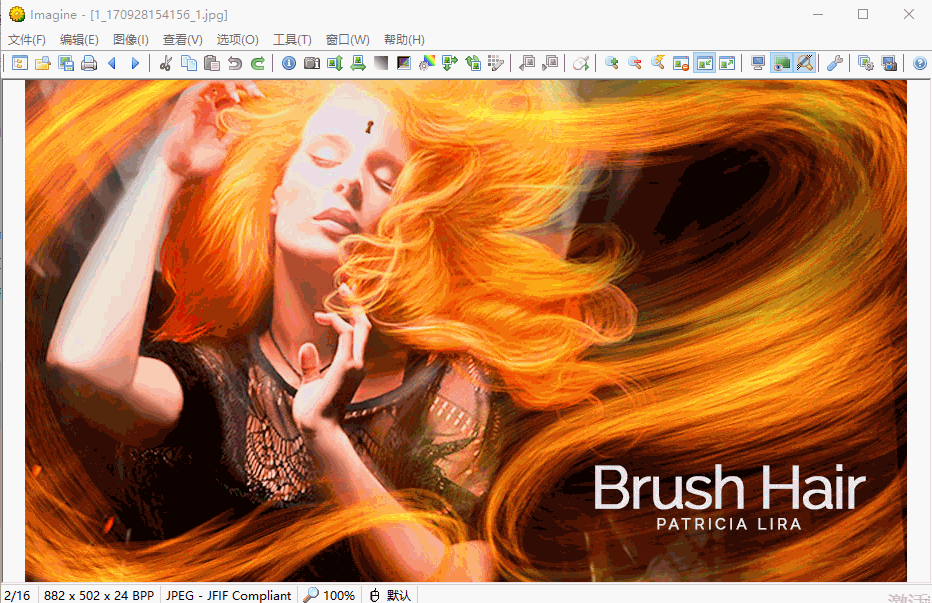The image size is (932, 603).
Task: Click the lightning magnifier zoom icon
Action: coord(658,63)
